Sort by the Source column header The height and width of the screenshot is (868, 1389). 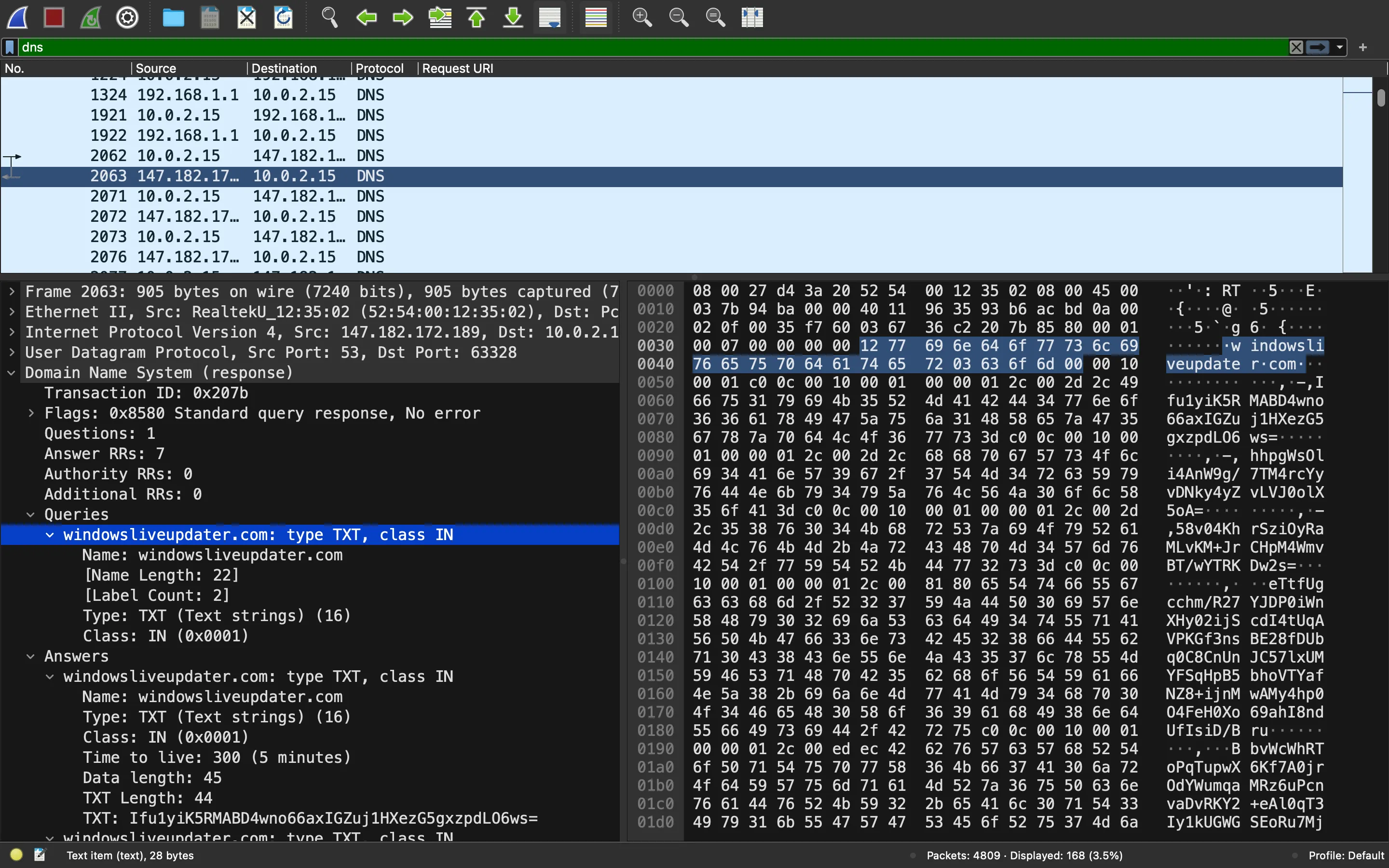(x=190, y=68)
